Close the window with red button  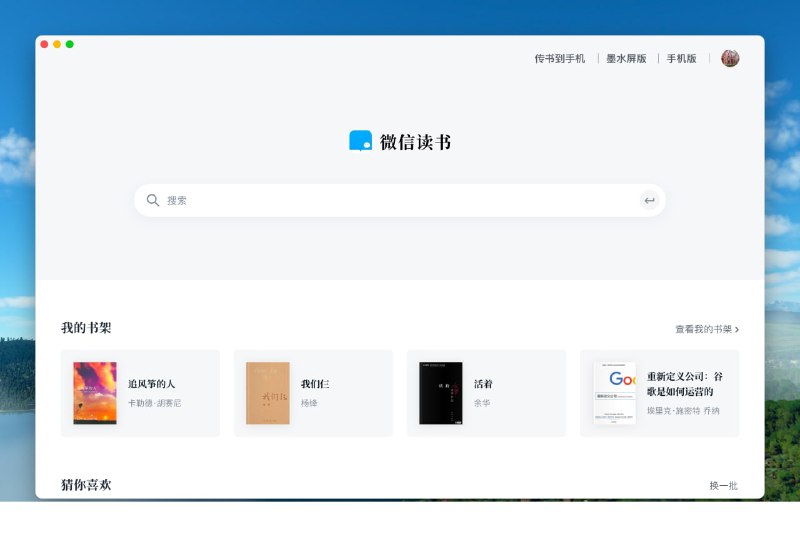point(44,44)
